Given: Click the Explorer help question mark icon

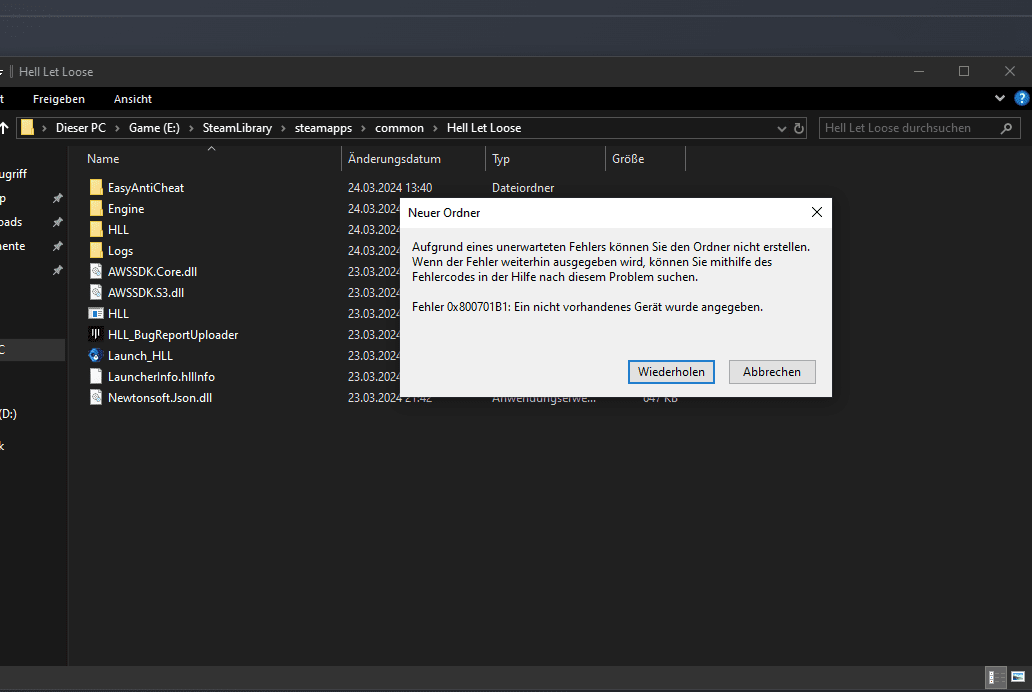Looking at the screenshot, I should [x=1021, y=98].
